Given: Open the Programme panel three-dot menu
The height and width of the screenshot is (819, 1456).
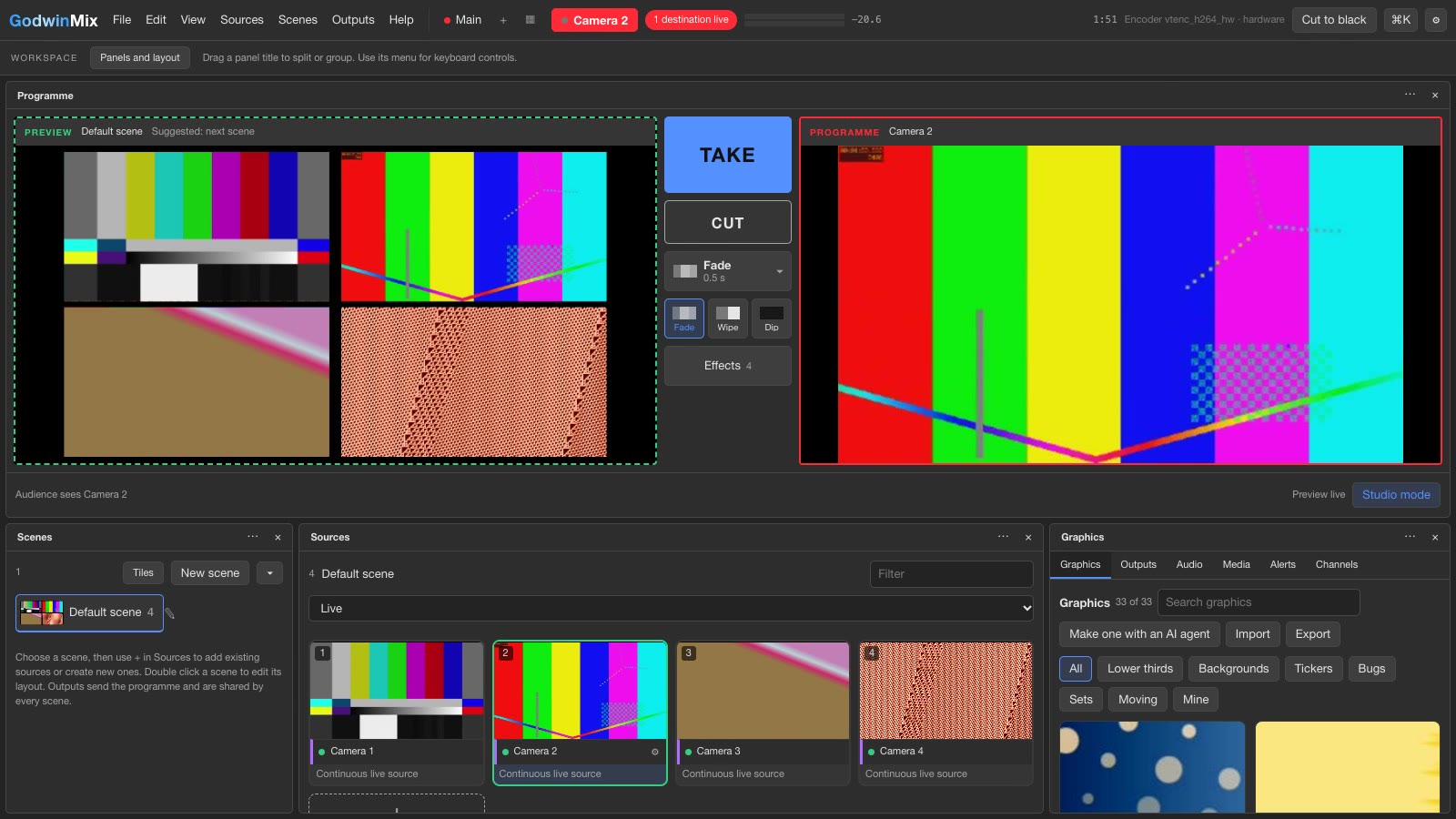Looking at the screenshot, I should click(1410, 95).
